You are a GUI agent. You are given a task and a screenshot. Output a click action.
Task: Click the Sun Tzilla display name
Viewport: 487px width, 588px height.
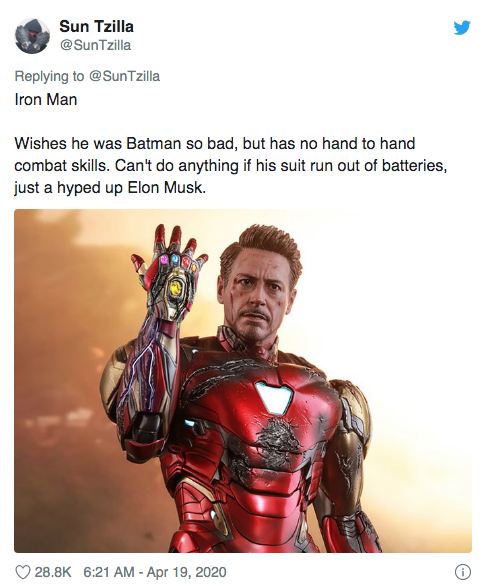[96, 27]
